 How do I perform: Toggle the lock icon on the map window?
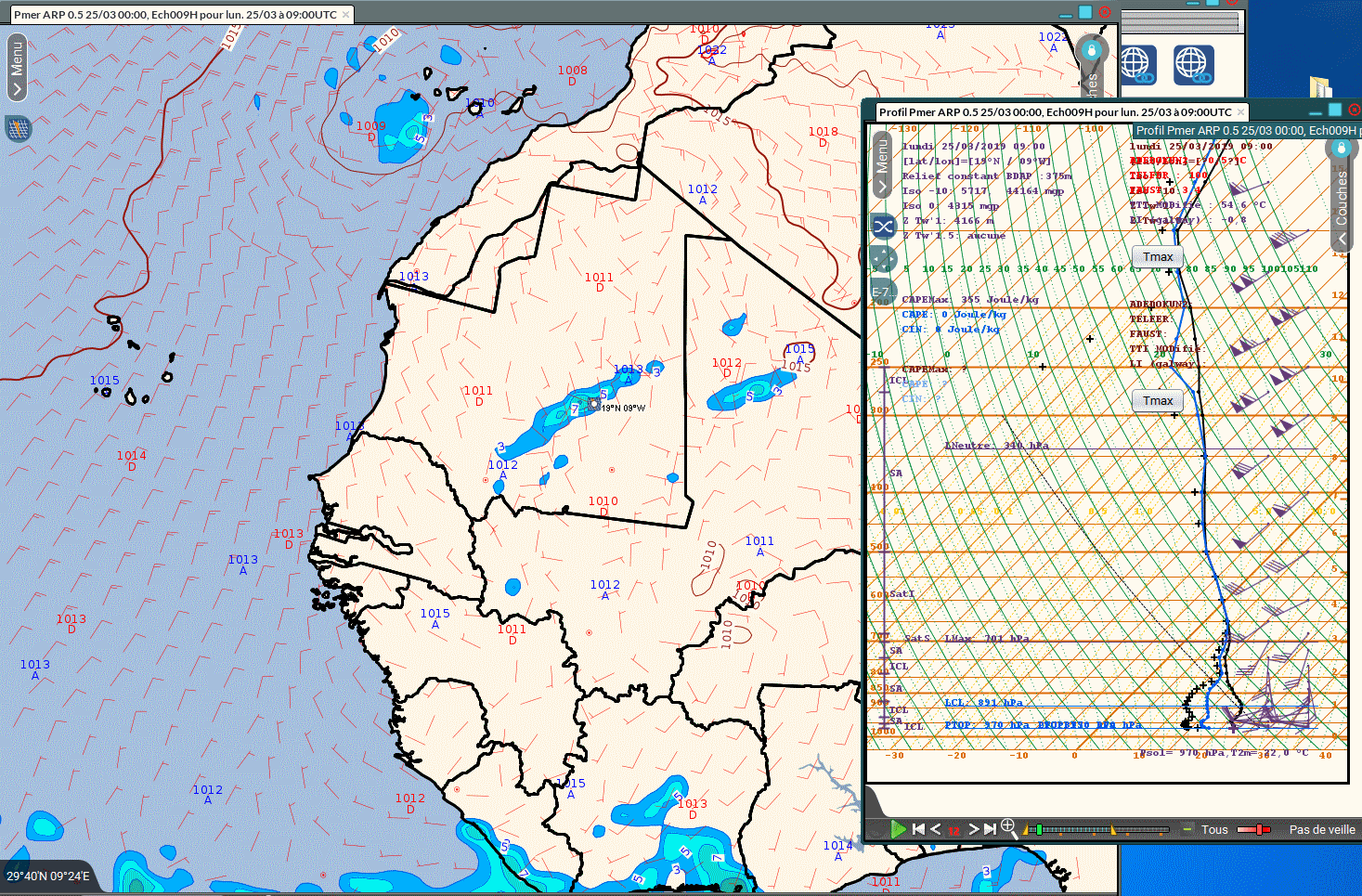(1092, 49)
